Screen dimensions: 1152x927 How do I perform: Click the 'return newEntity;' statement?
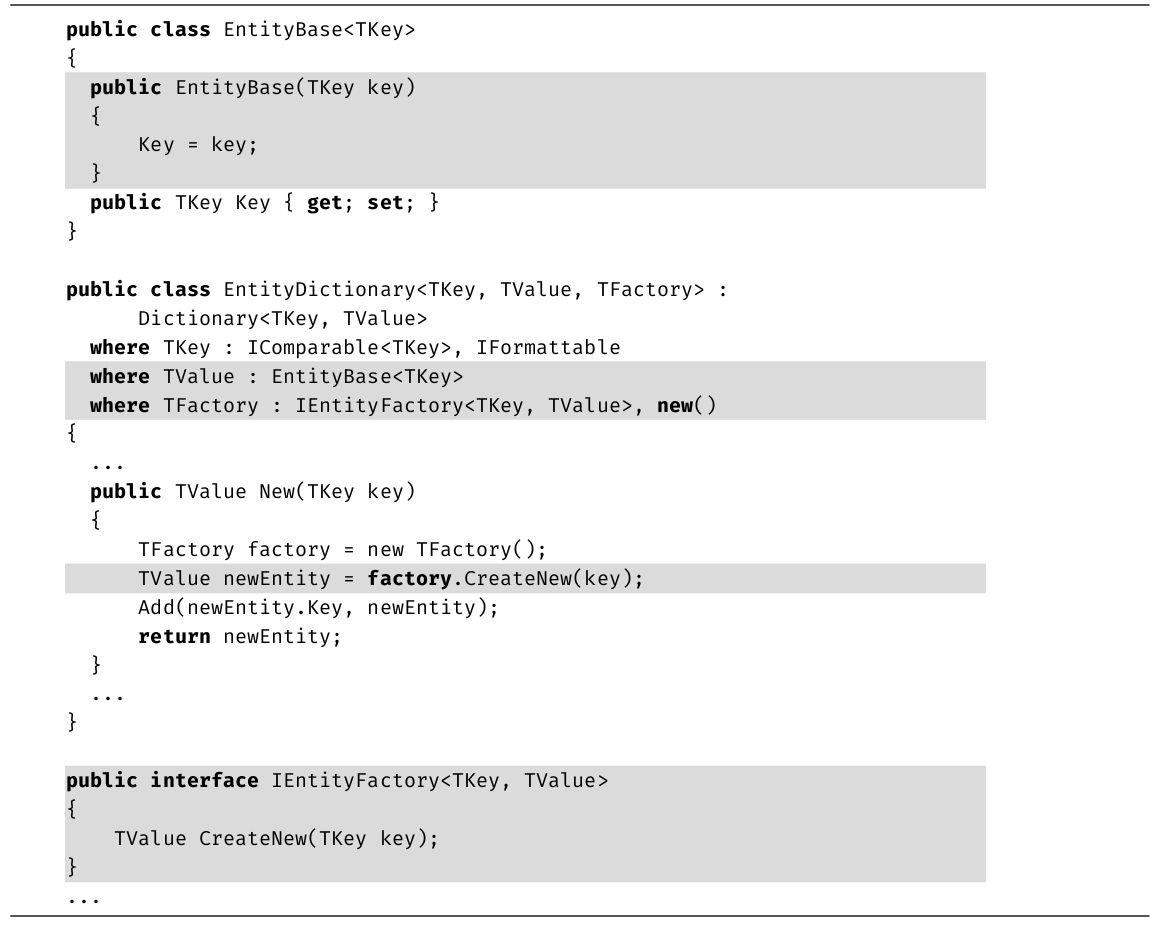point(239,637)
